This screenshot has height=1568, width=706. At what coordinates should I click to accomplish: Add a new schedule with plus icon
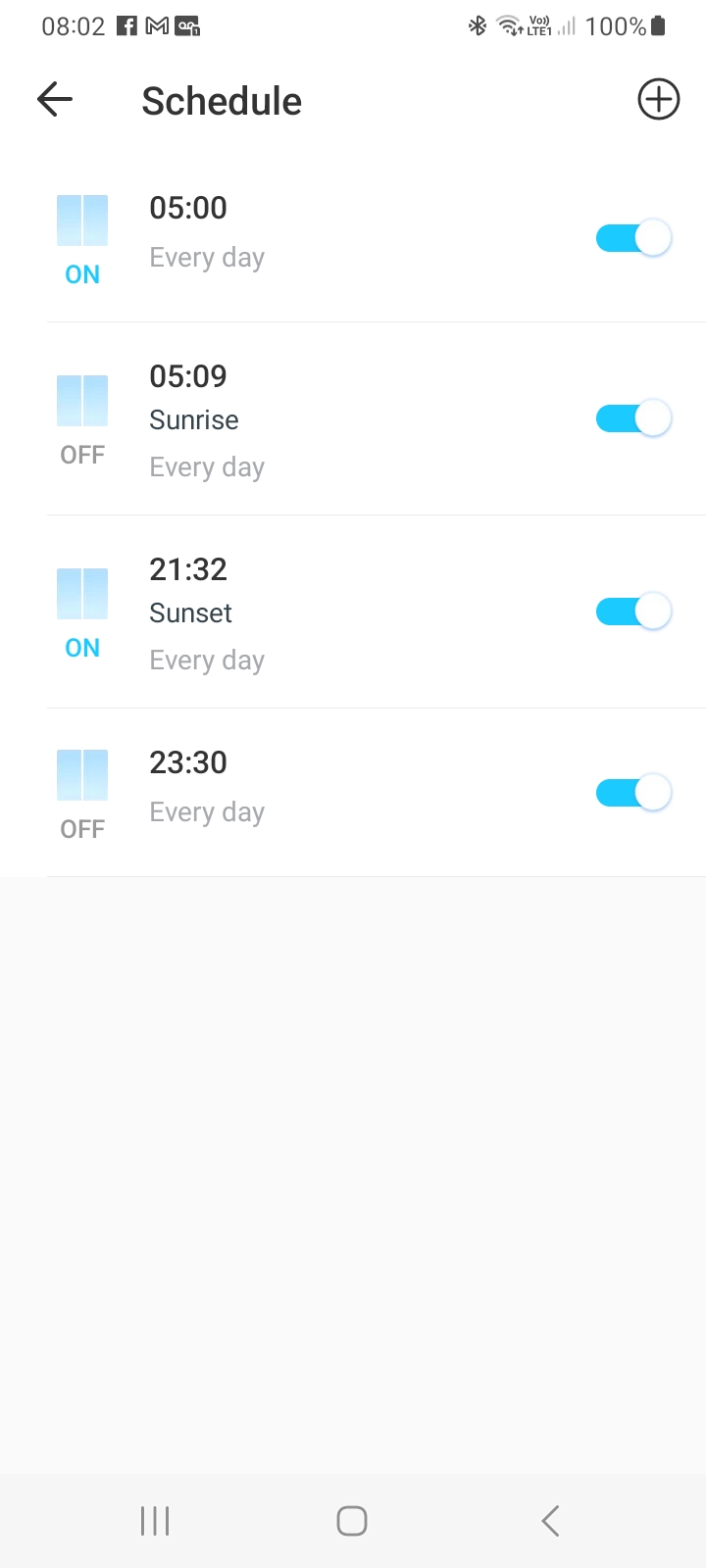(658, 99)
